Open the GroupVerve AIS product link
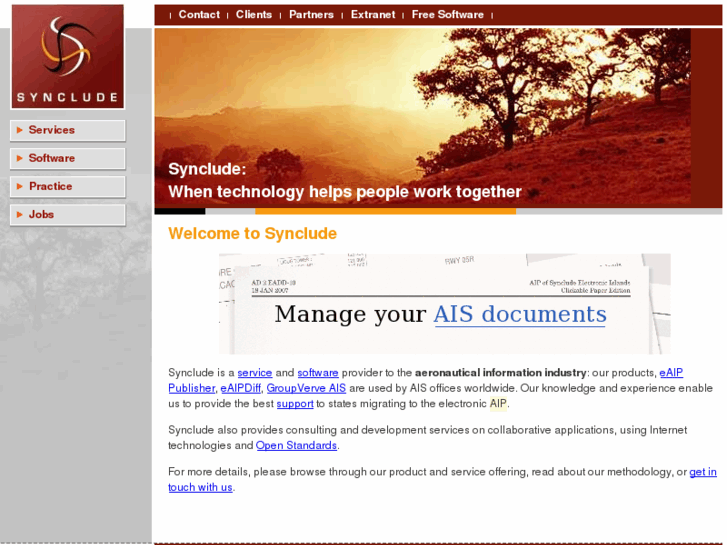Image resolution: width=727 pixels, height=545 pixels. click(x=306, y=388)
